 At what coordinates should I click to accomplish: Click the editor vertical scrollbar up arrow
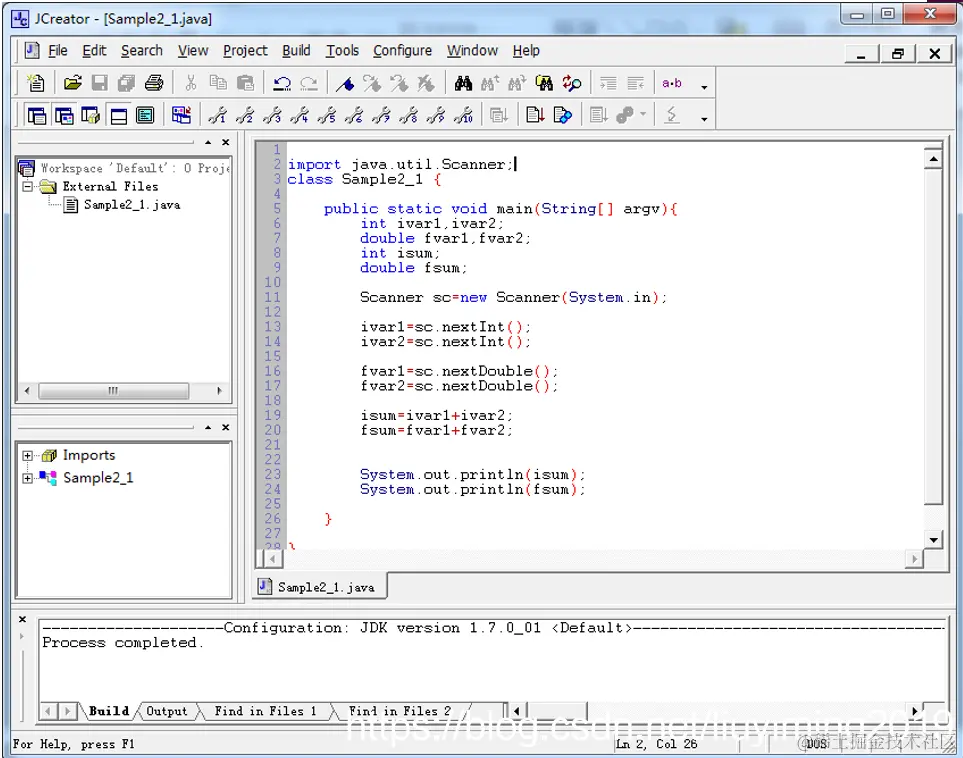[x=934, y=159]
